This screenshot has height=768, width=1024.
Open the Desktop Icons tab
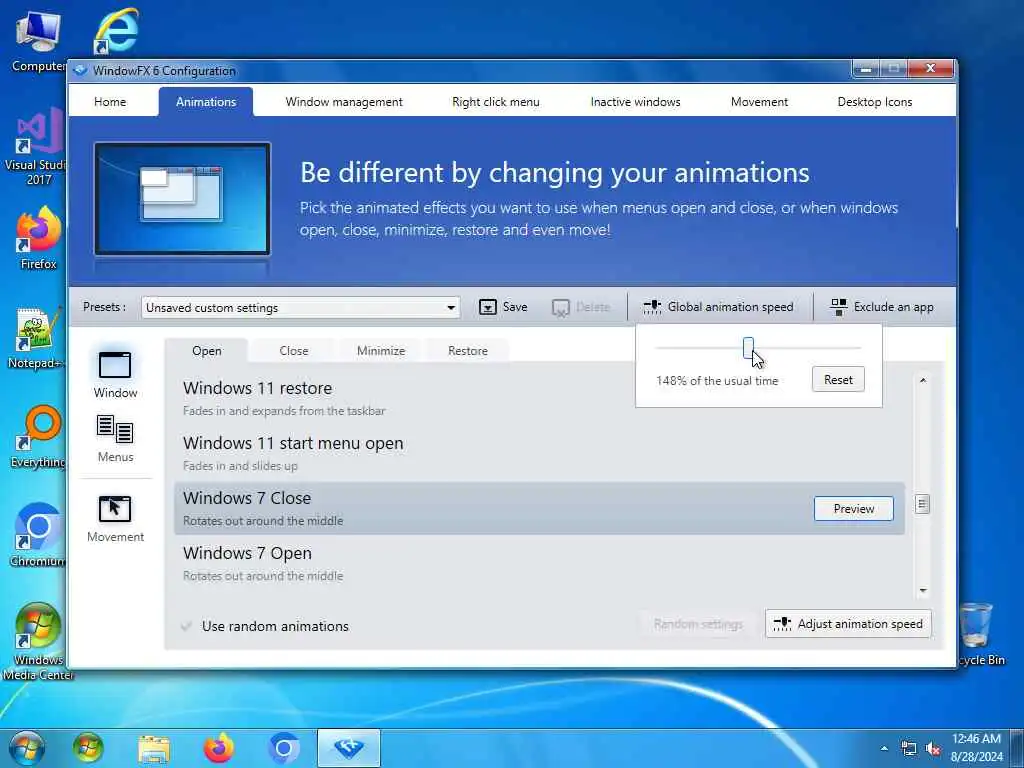(874, 102)
